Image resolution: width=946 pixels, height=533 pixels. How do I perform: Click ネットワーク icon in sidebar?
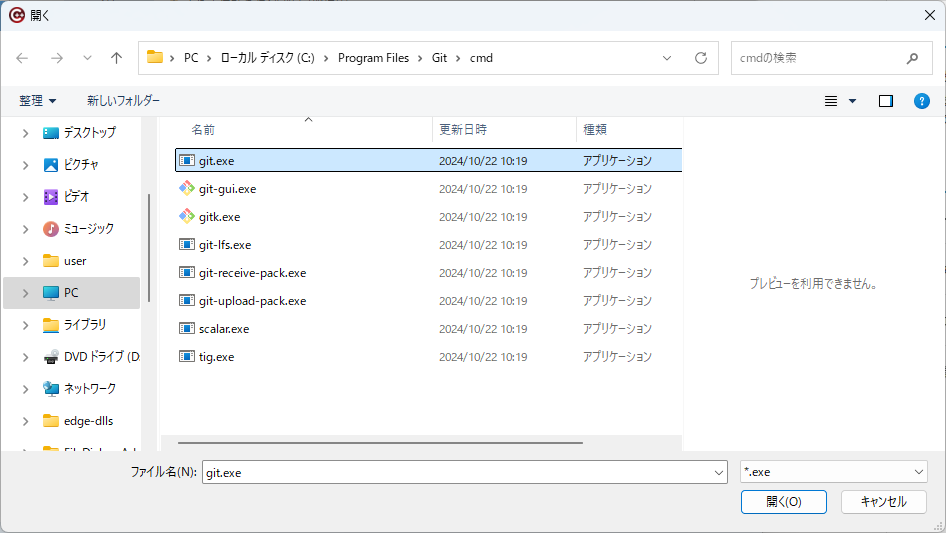51,389
